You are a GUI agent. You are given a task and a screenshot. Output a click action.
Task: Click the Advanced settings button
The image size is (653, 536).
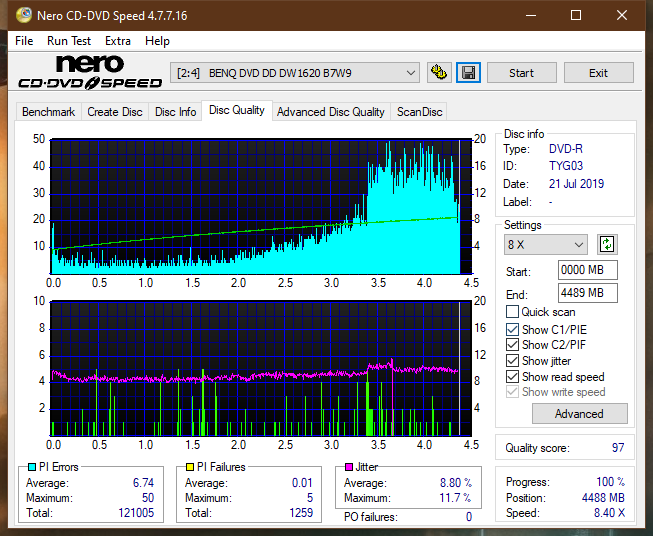point(579,414)
